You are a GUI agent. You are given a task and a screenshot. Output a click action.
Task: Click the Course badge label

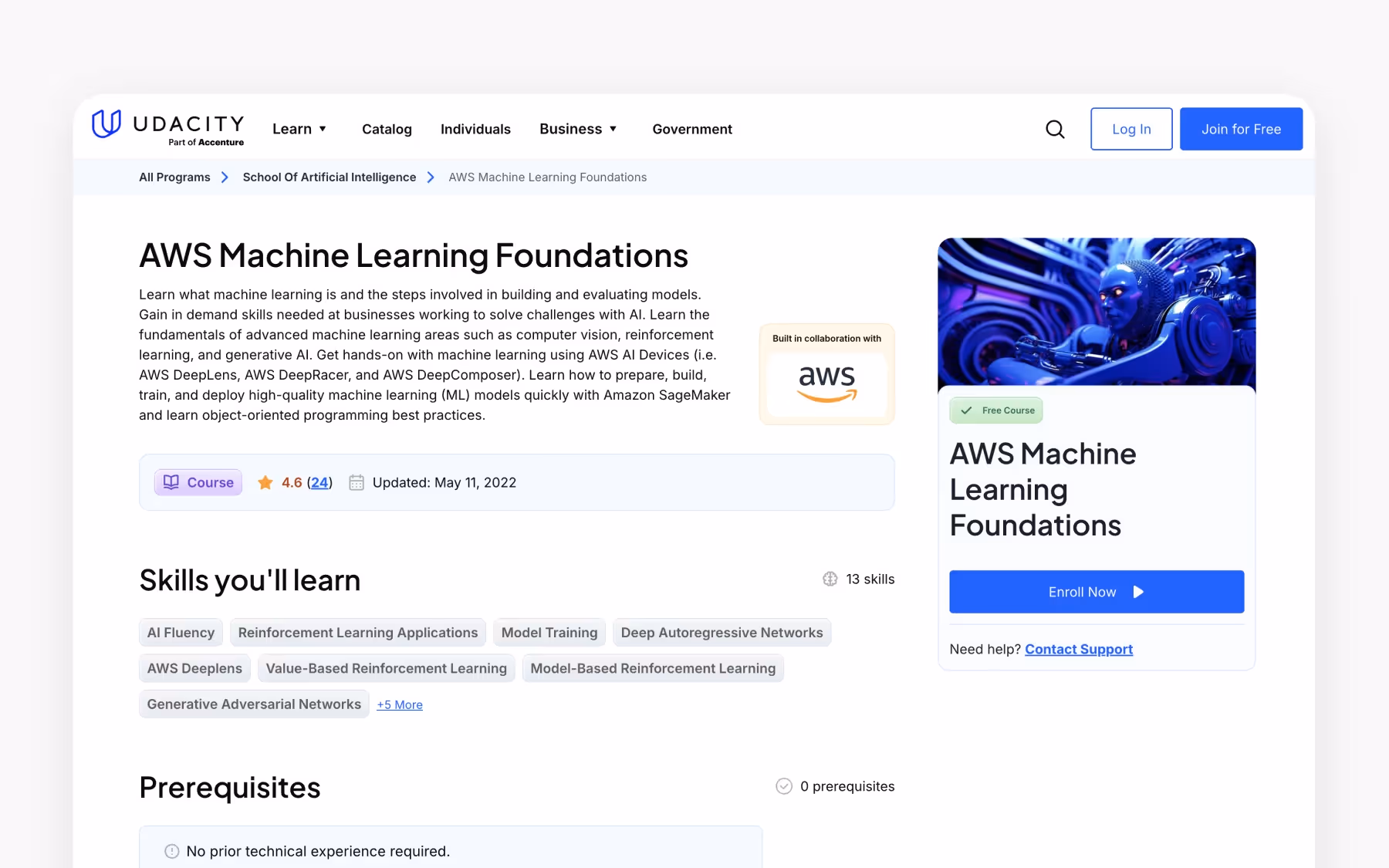click(198, 482)
